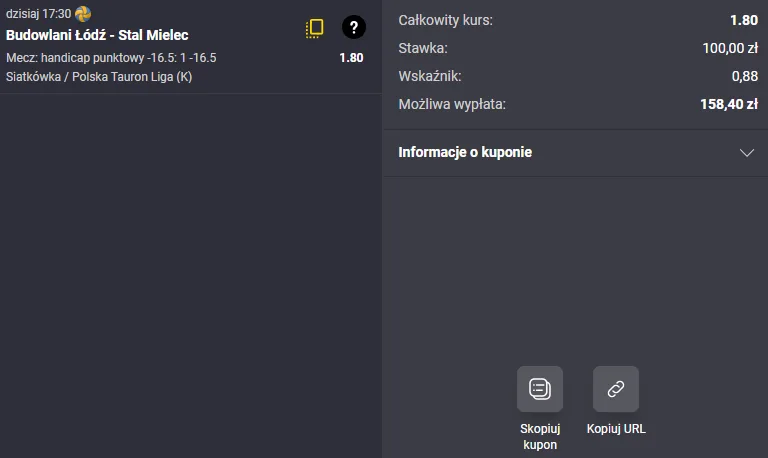Click the dzisiaj 17:30 match time

(38, 14)
